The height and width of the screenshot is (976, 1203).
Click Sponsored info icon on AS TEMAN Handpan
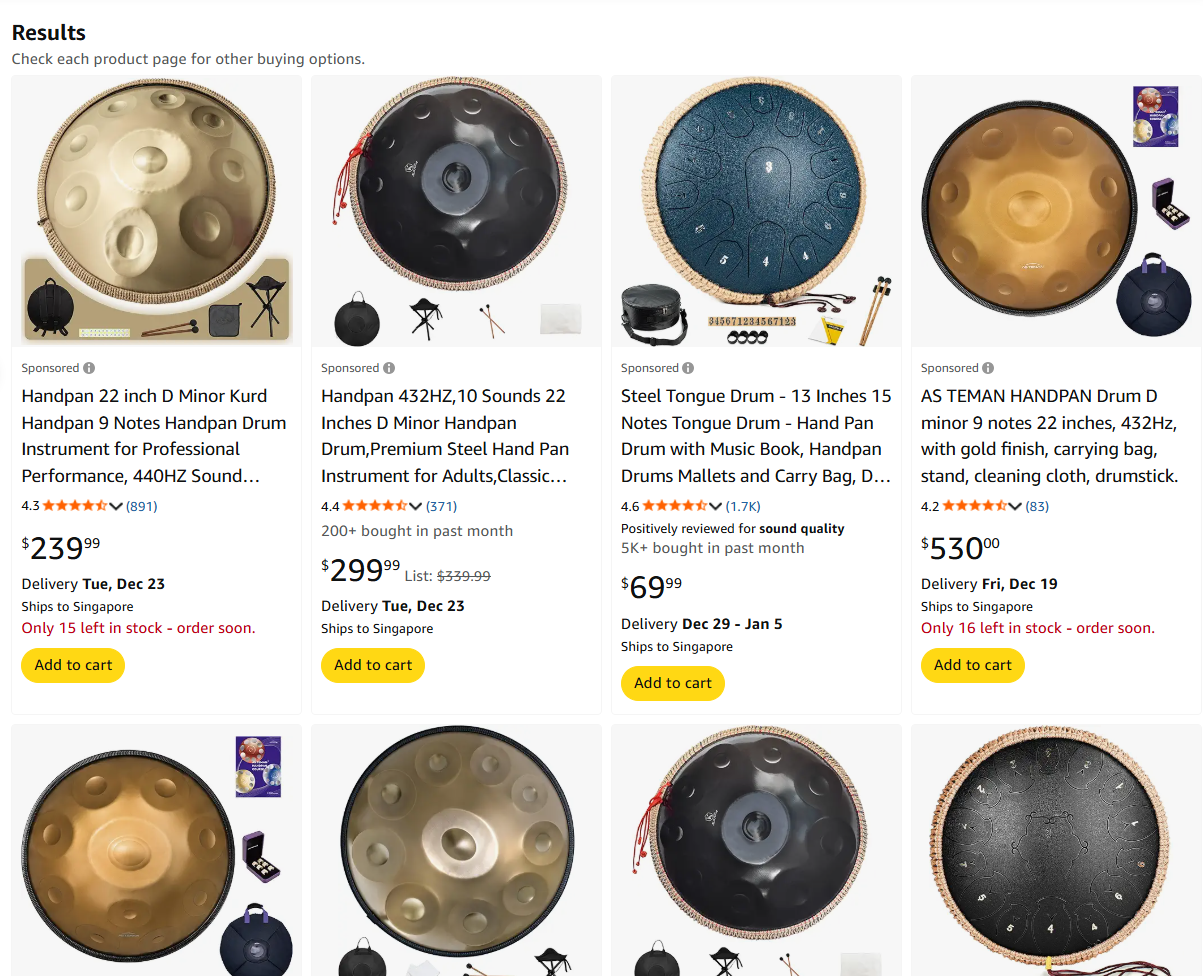tap(988, 368)
